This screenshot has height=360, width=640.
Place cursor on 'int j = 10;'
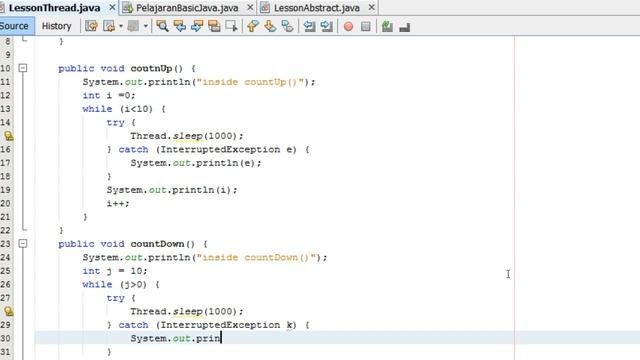coord(115,271)
